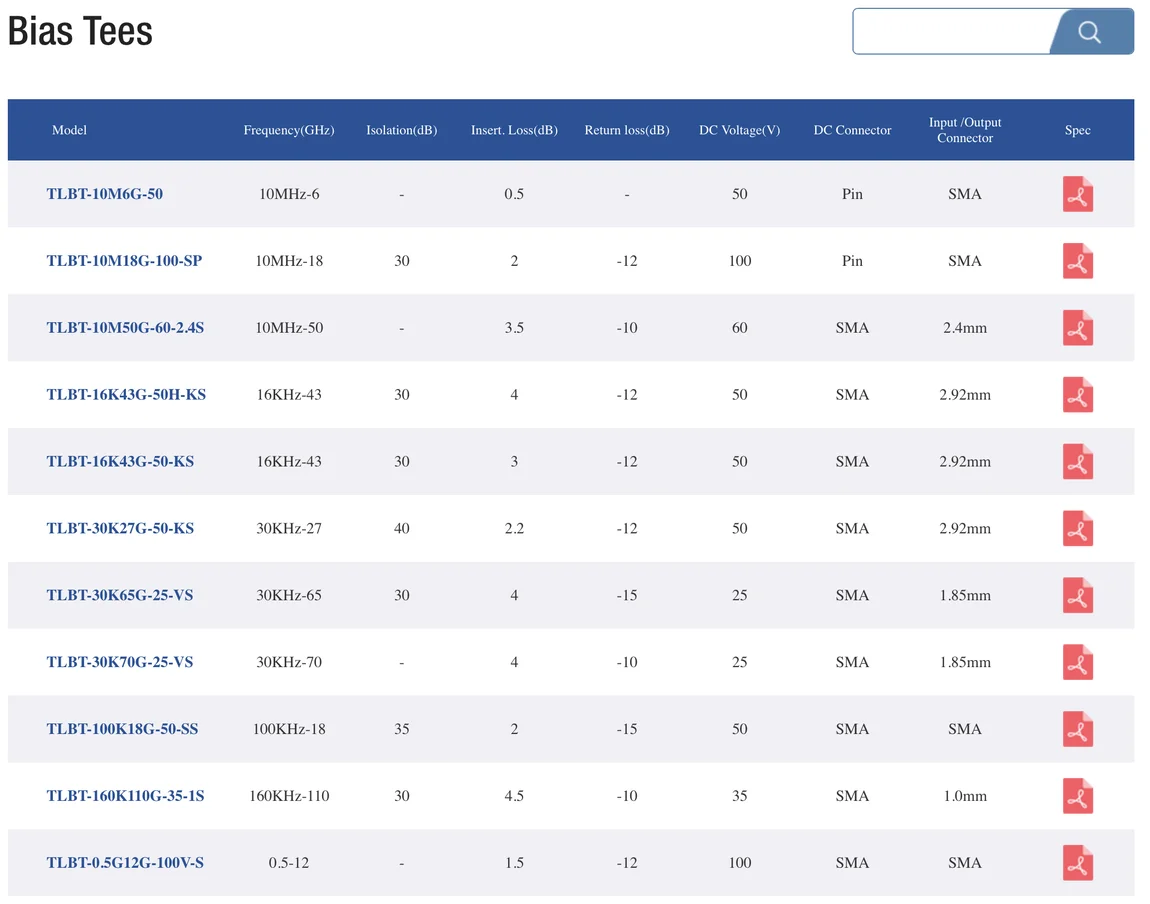Open PDF spec for TLBT-30K70G-25-VS
1150x904 pixels.
(x=1077, y=663)
